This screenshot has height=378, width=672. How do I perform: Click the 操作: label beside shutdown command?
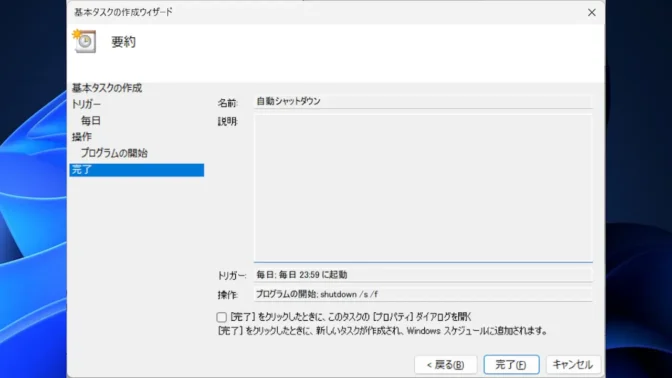227,295
